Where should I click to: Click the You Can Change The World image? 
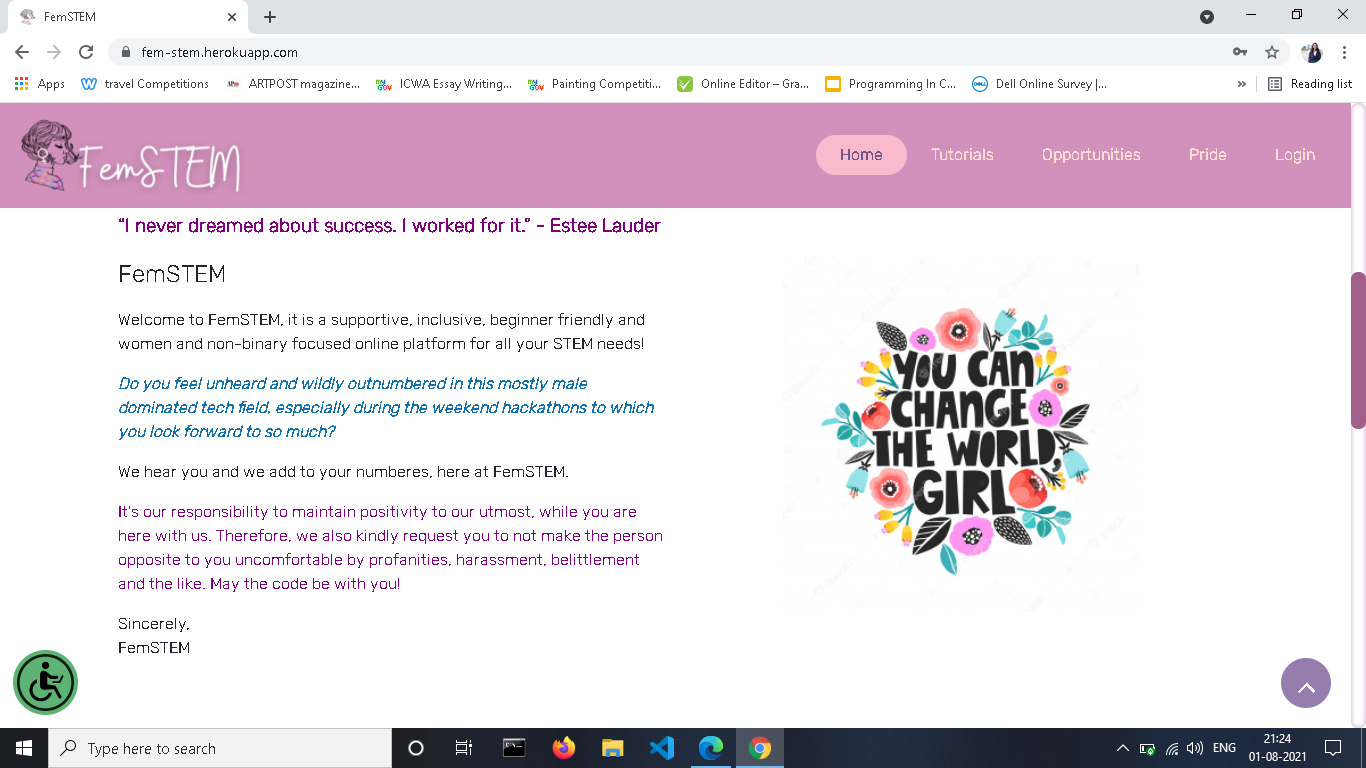click(x=961, y=433)
